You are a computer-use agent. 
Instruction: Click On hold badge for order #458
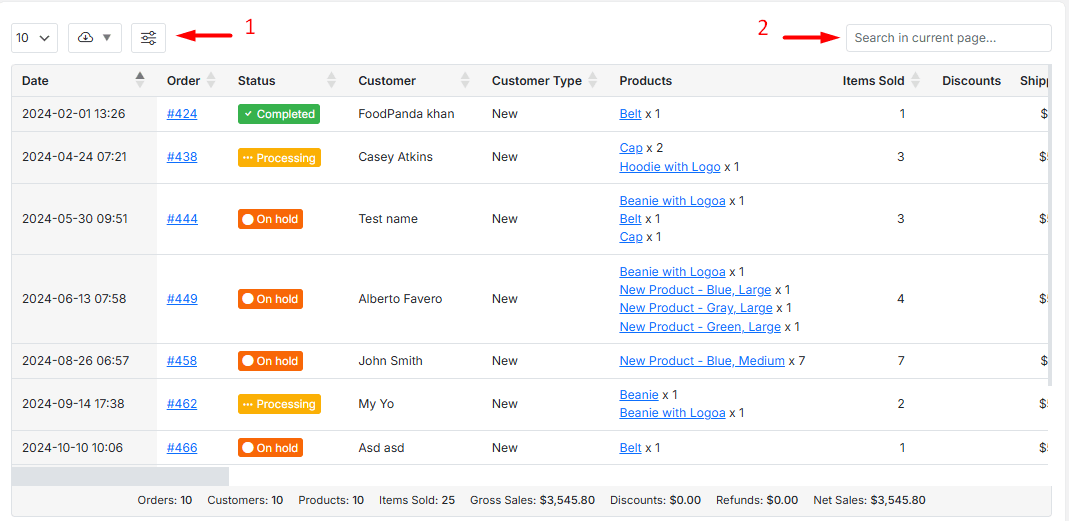tap(270, 361)
